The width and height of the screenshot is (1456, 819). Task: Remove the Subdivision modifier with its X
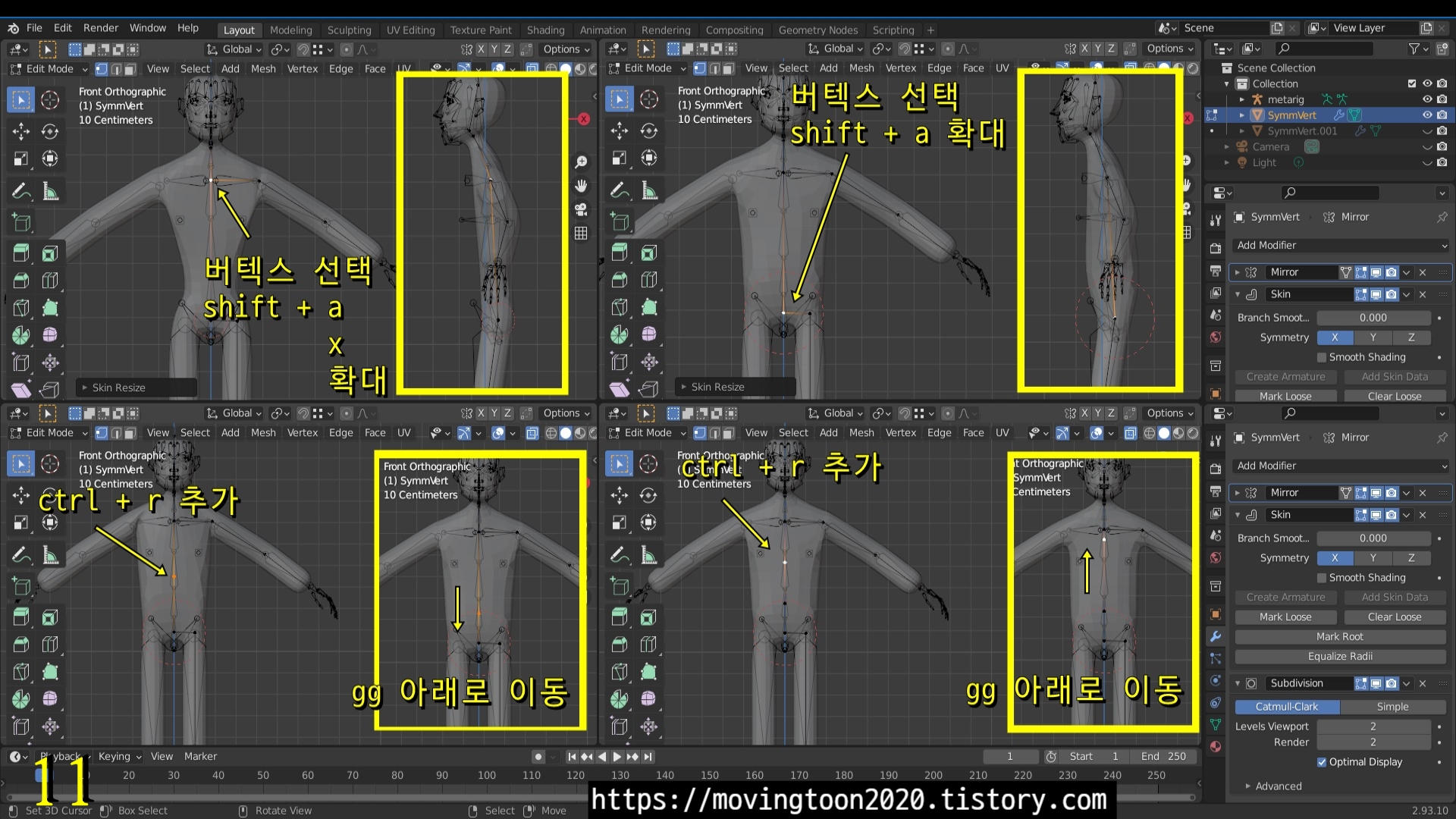click(x=1423, y=683)
